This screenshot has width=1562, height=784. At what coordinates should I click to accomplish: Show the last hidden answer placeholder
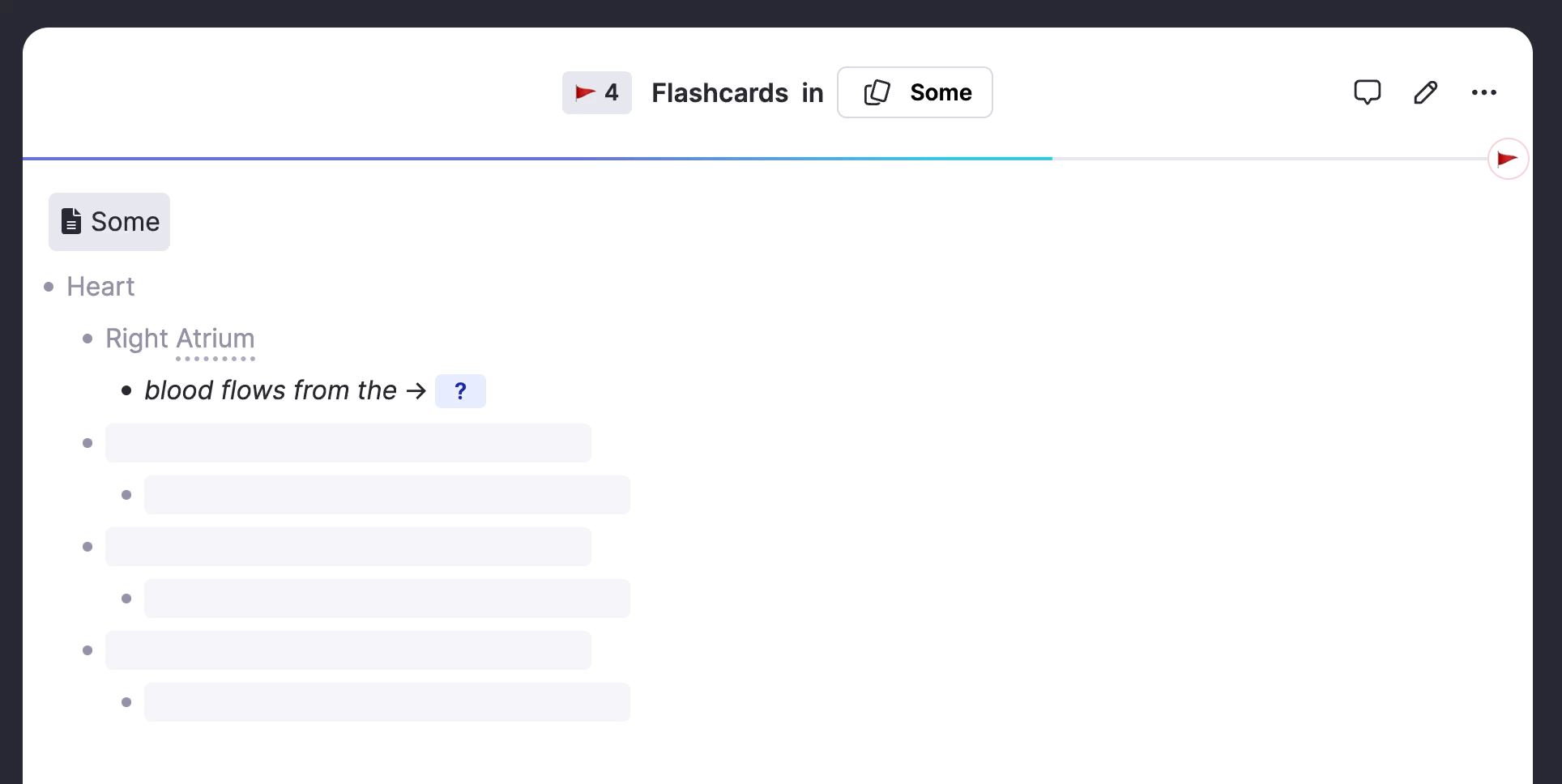[x=386, y=701]
